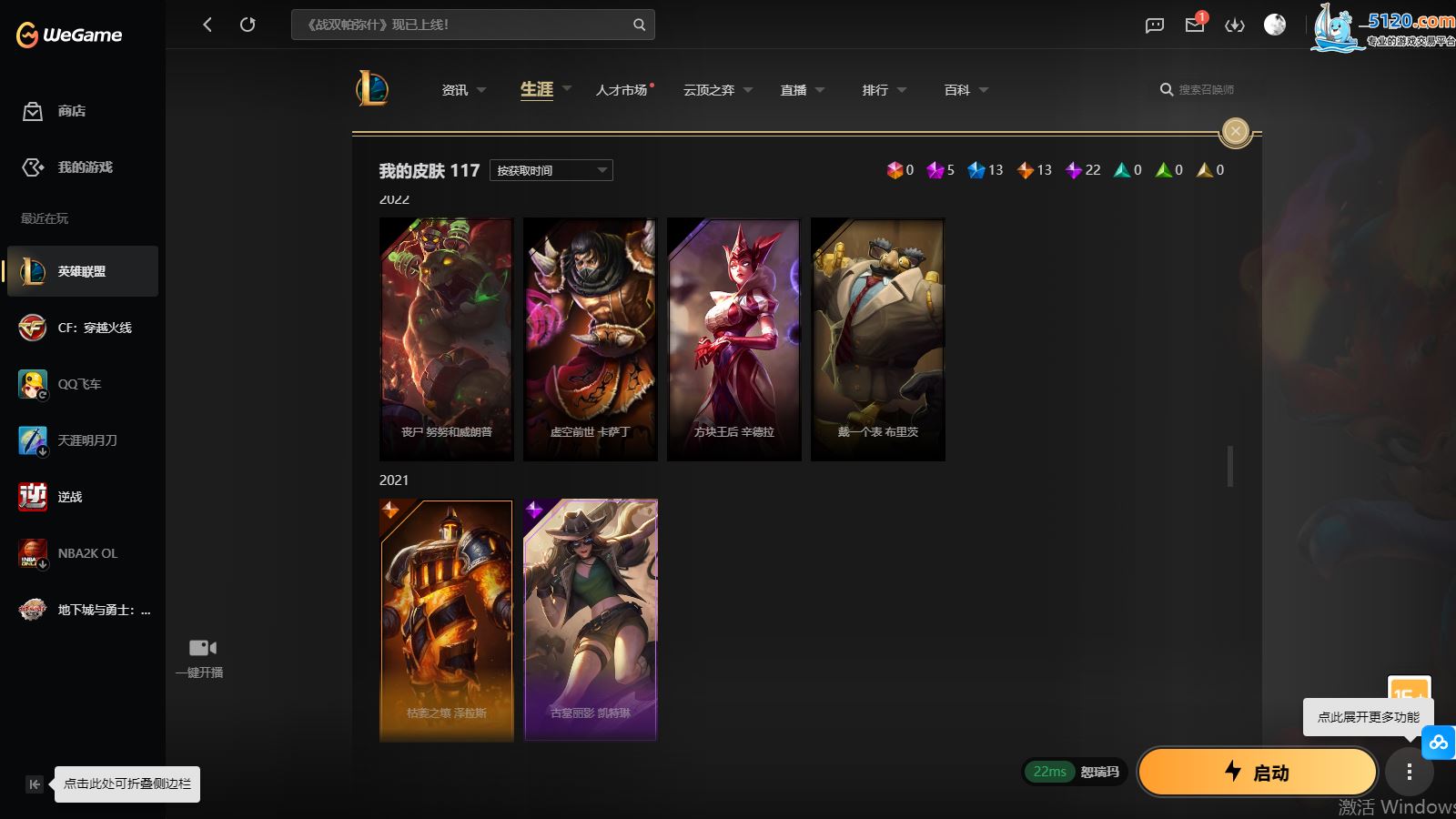The width and height of the screenshot is (1456, 819).
Task: Open the 丧尸 努努和威朗普 skin card
Action: [x=447, y=339]
